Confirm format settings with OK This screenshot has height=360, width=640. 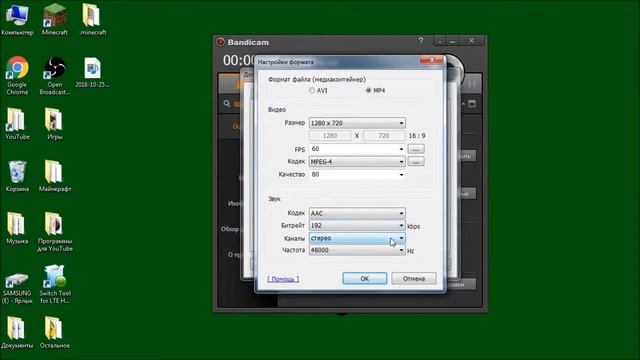(364, 278)
